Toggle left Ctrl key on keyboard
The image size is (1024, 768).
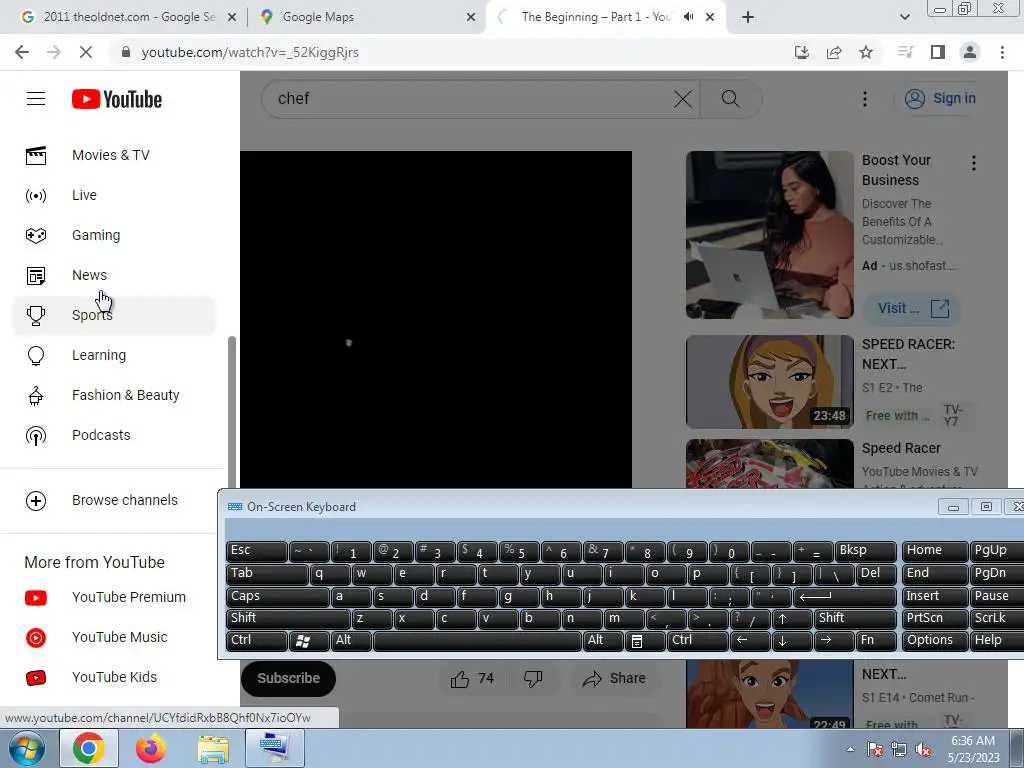click(x=257, y=641)
